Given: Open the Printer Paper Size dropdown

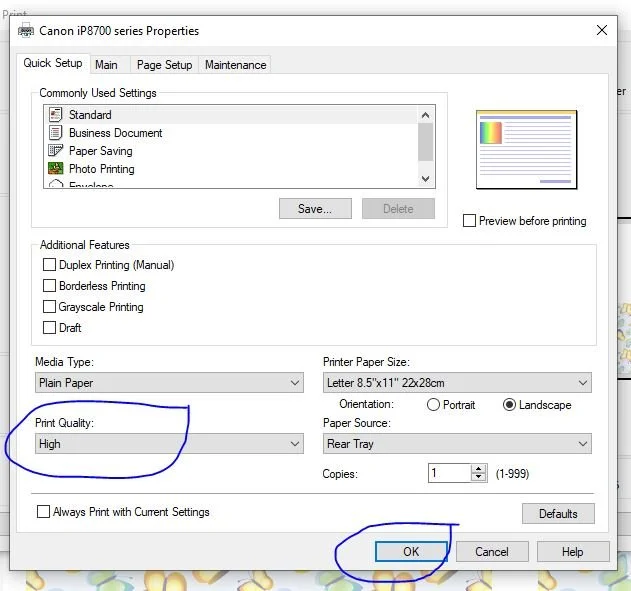Looking at the screenshot, I should [x=457, y=383].
